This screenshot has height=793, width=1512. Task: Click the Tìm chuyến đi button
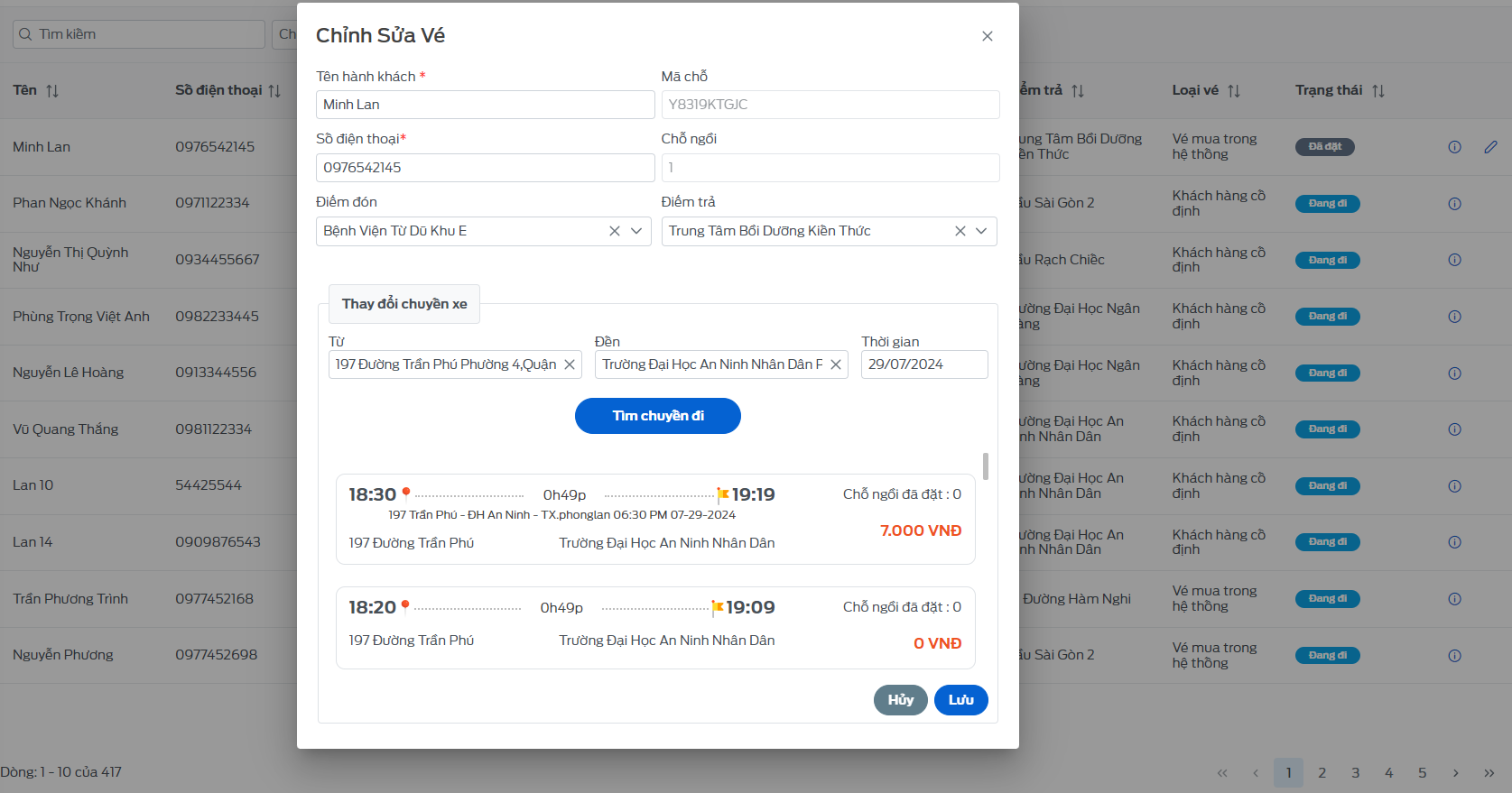(658, 416)
